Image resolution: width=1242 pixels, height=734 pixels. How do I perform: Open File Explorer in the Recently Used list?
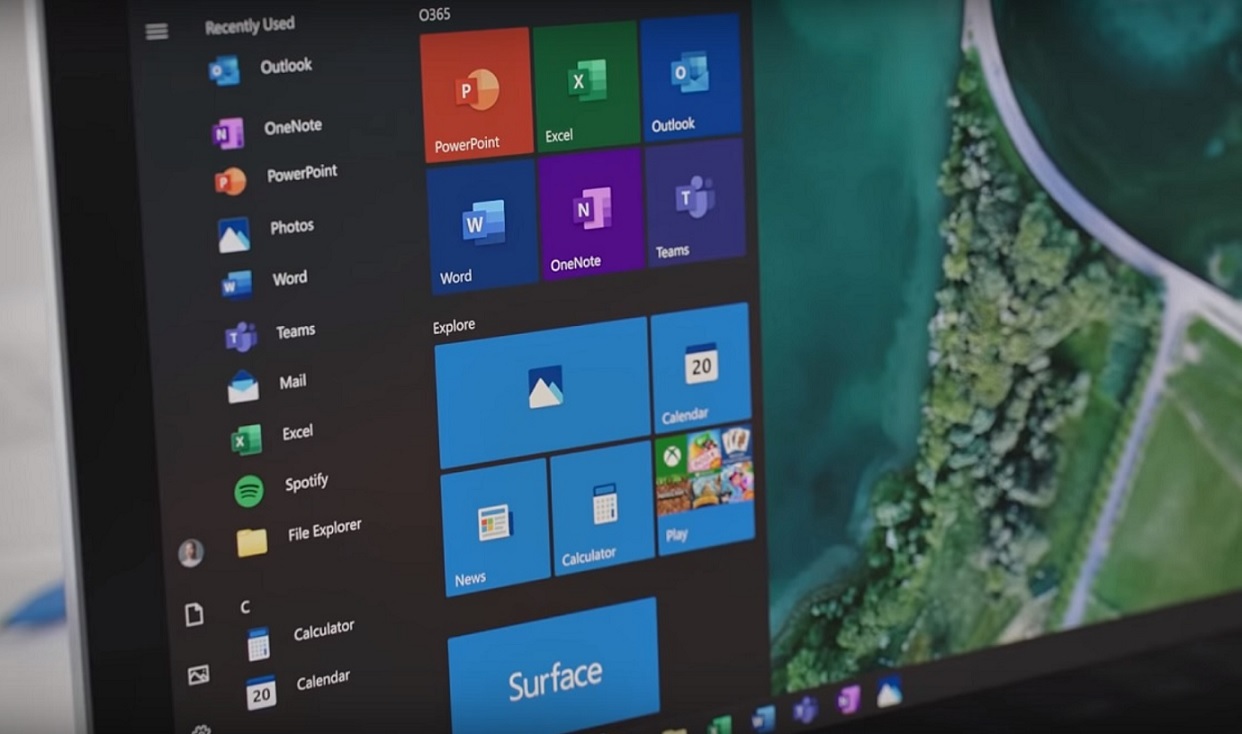[x=299, y=536]
